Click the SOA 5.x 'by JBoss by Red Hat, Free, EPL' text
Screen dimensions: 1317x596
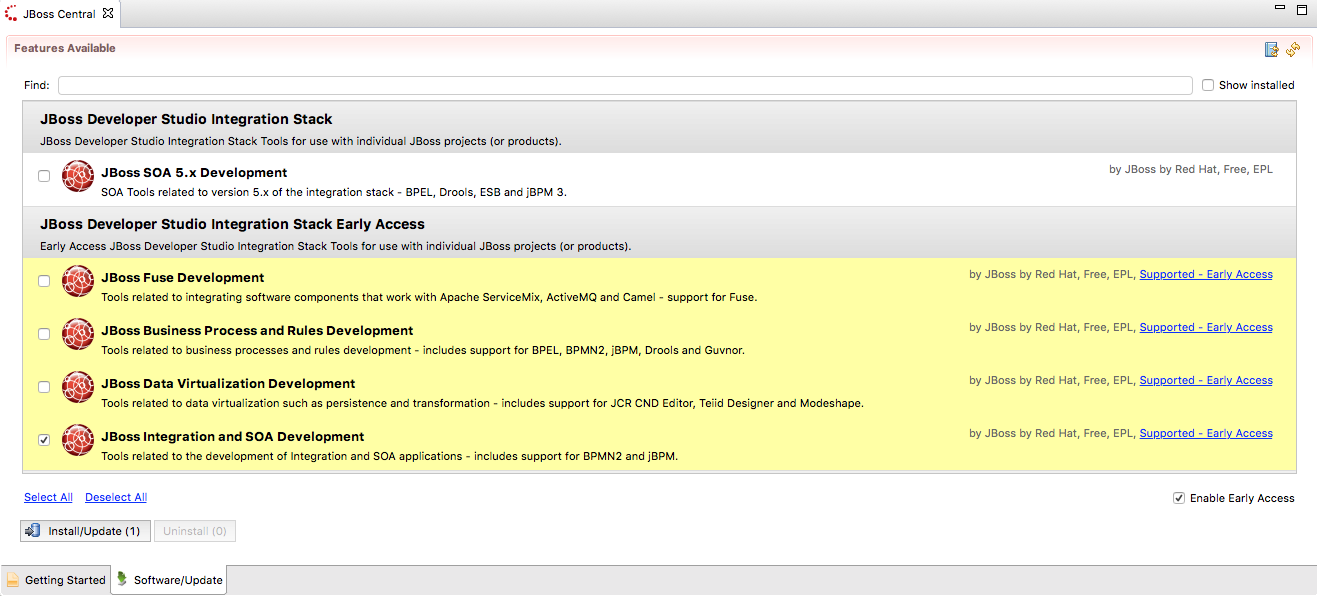[1191, 169]
